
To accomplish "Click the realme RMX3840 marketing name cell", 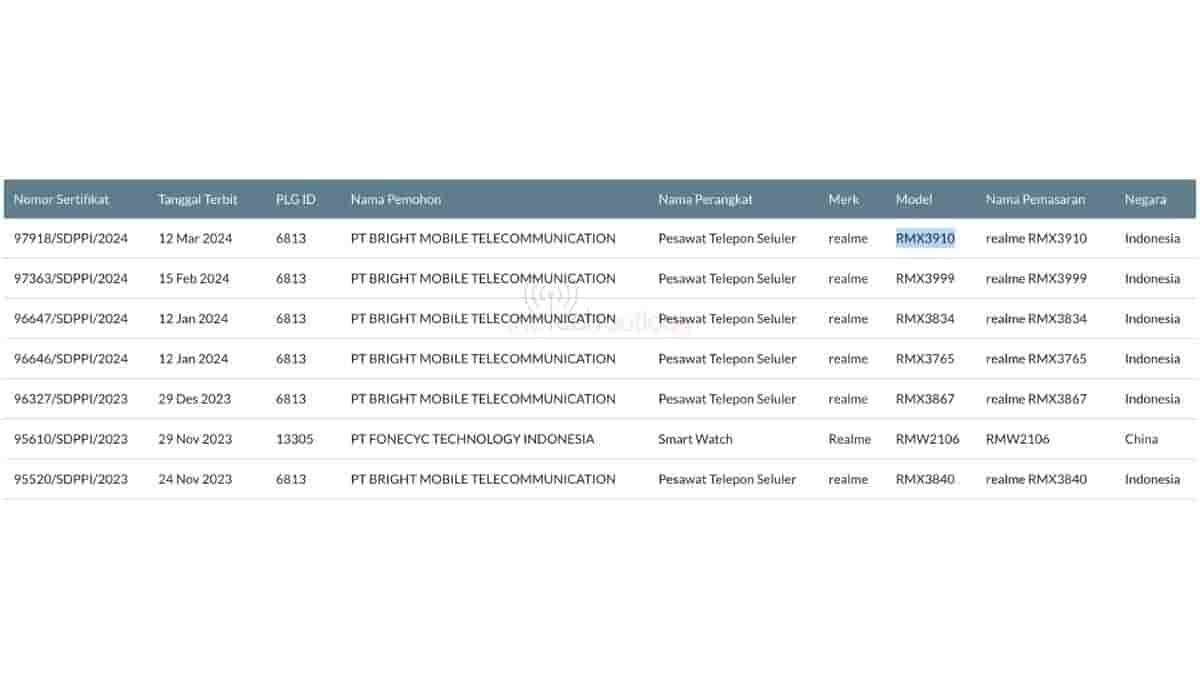I will coord(1036,479).
